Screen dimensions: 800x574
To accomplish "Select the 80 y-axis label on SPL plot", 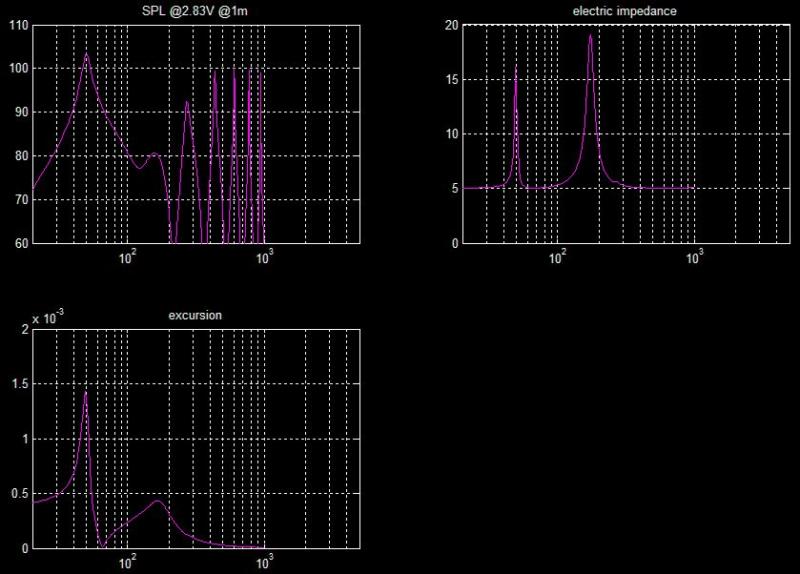I will [22, 156].
